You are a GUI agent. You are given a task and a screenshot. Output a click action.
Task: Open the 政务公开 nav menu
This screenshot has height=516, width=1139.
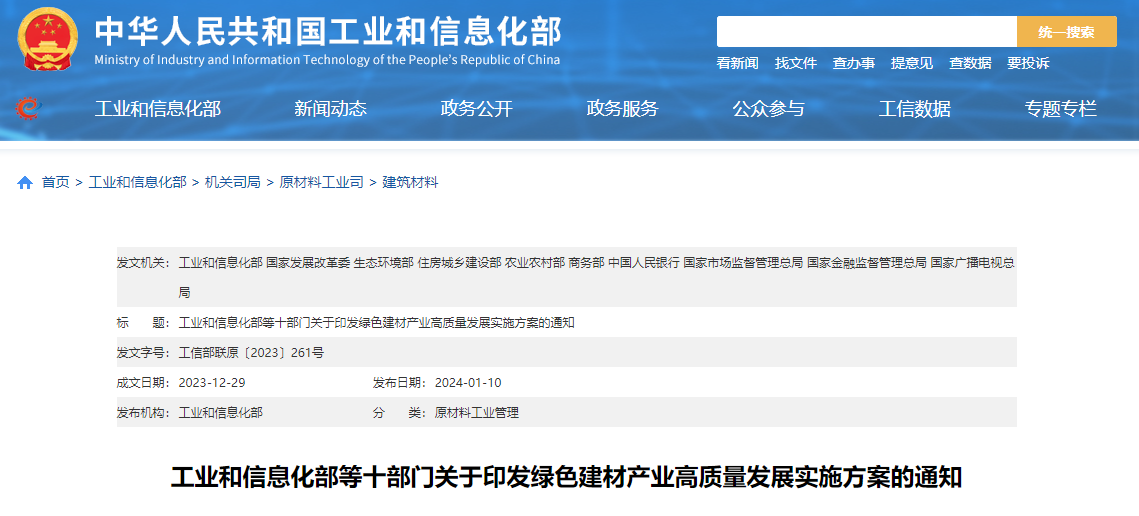[x=477, y=109]
